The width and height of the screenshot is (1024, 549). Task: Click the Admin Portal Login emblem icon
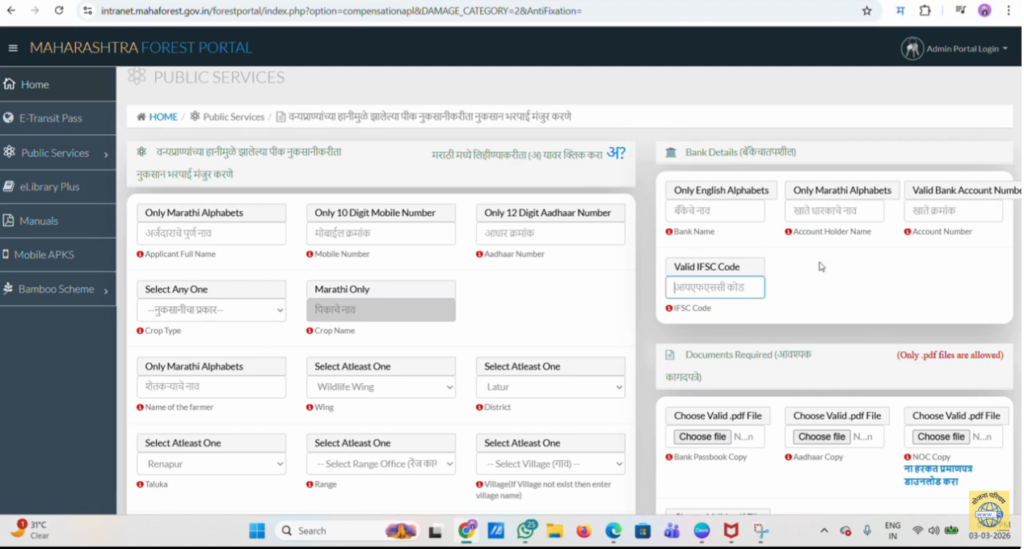coord(911,49)
